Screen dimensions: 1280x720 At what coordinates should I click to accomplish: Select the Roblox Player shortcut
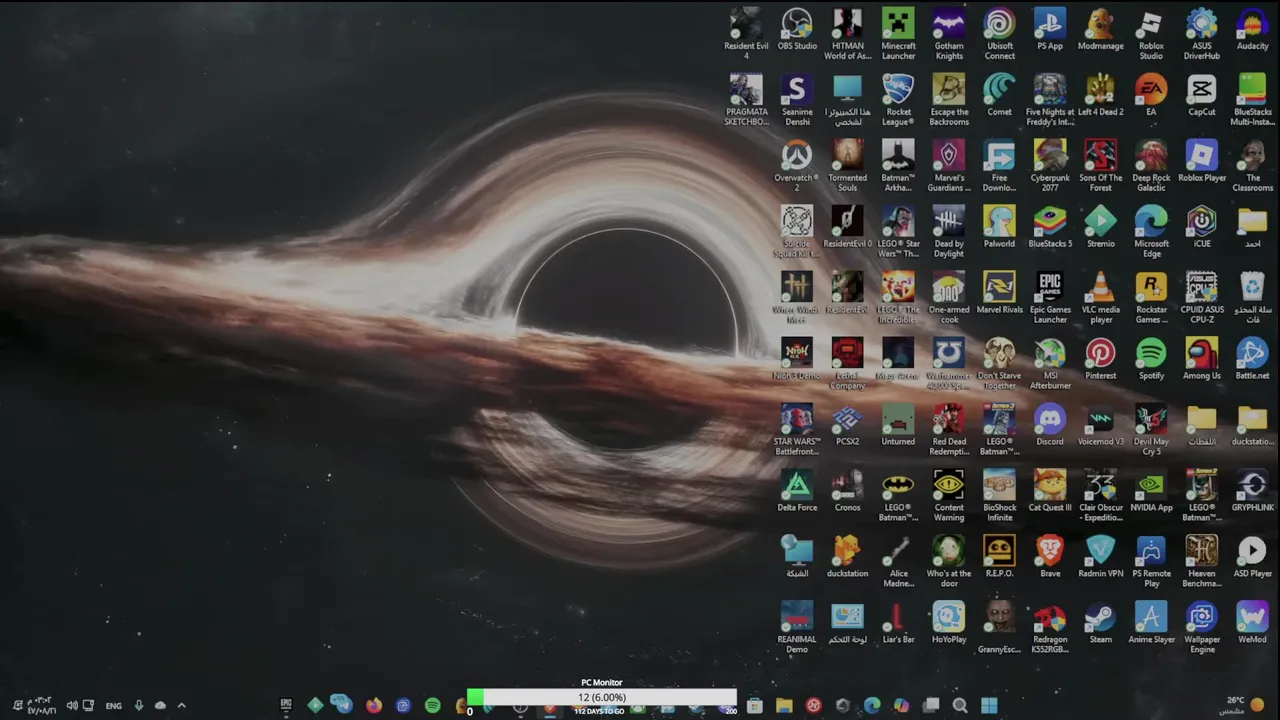point(1202,161)
